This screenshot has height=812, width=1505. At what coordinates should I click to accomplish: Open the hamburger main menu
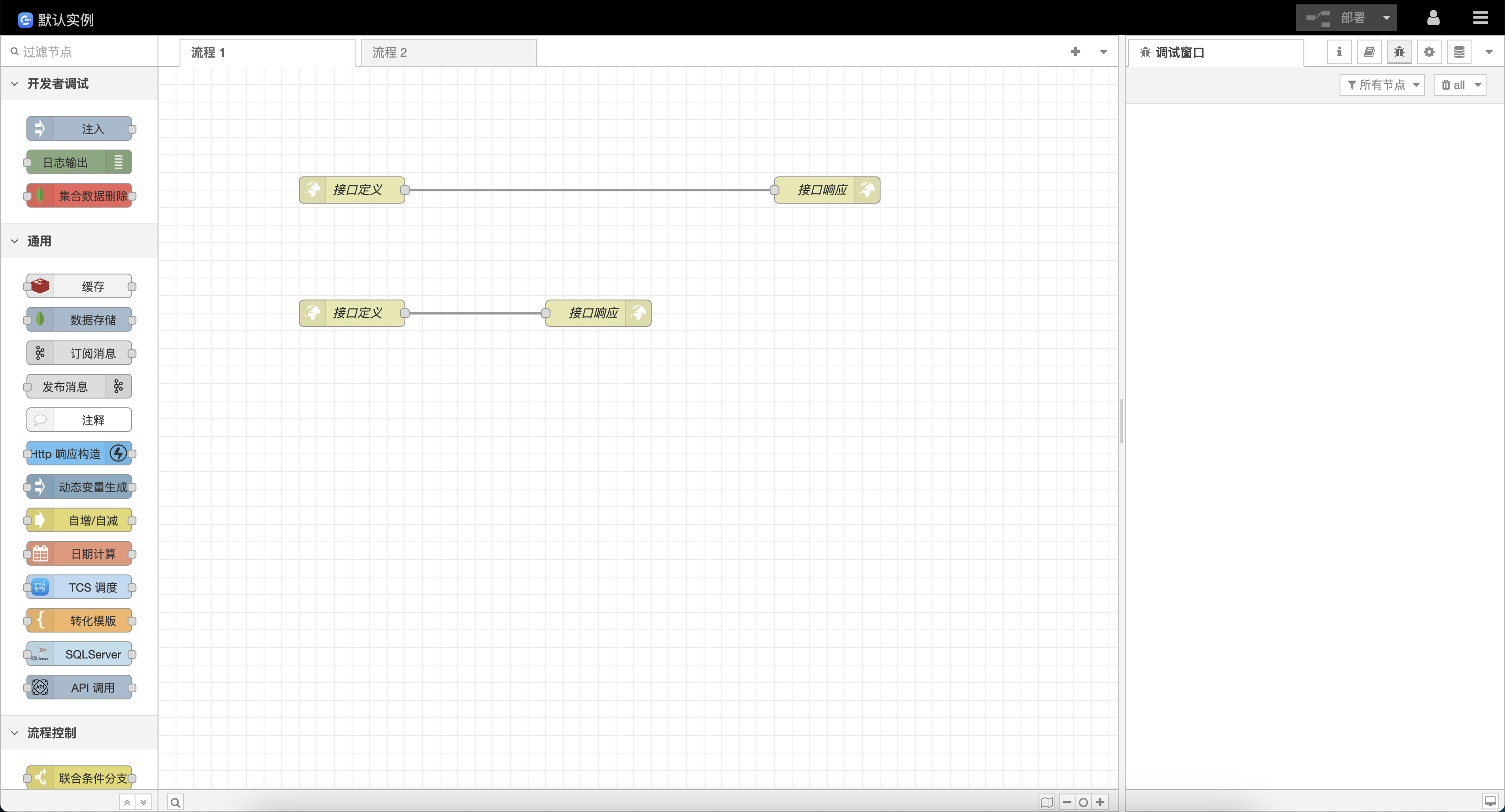[x=1480, y=18]
